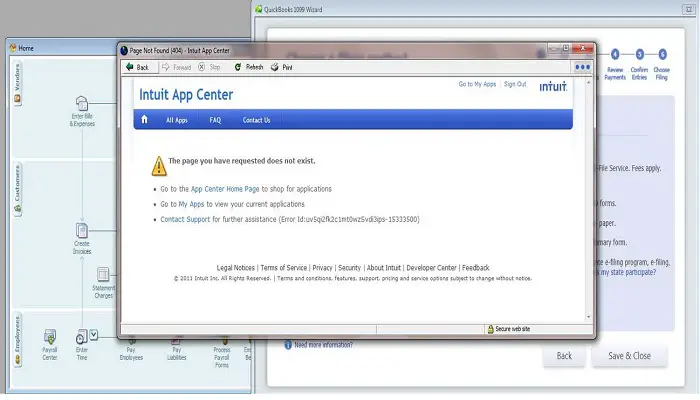Click the Home window title icon
Viewport: 700px width, 400px height.
13,48
